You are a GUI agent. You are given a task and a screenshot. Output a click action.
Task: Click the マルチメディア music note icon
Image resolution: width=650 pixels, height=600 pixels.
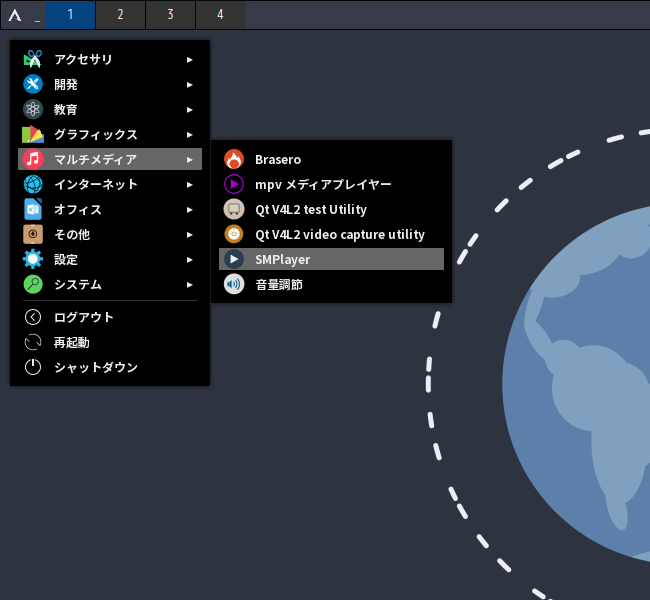pos(33,159)
